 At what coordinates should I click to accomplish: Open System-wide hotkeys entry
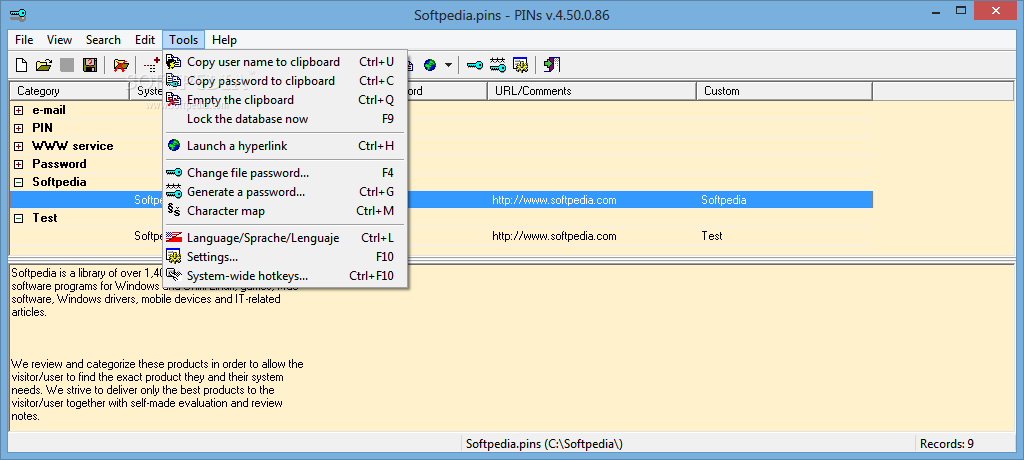[285, 276]
